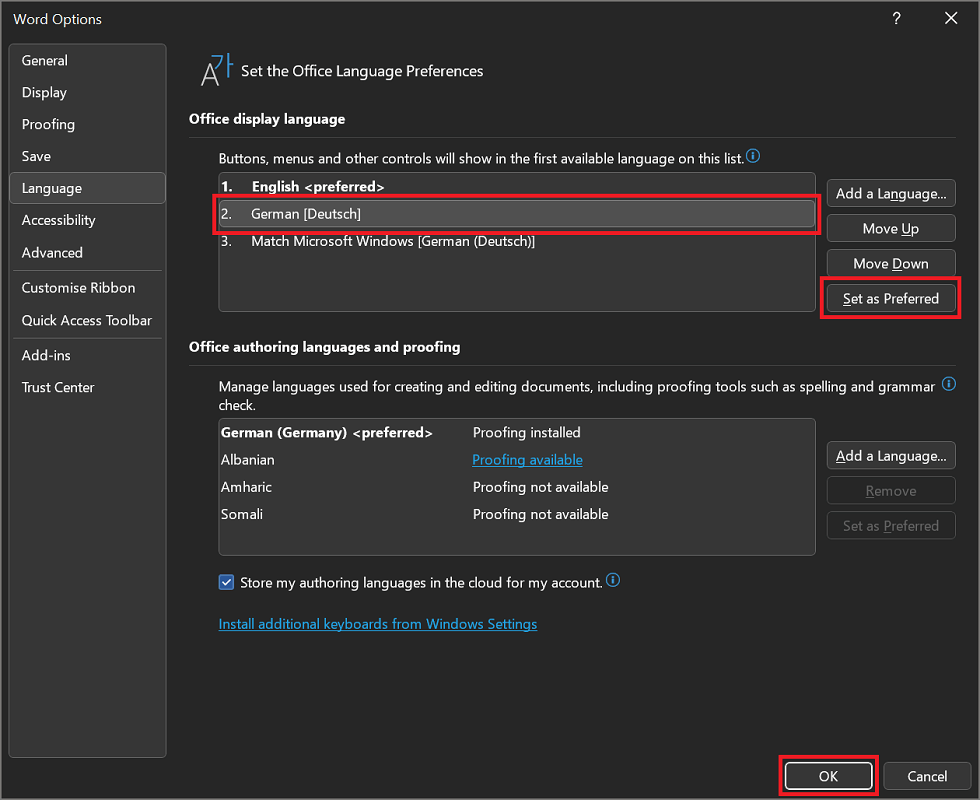Click Proofing installed status for German
Image resolution: width=980 pixels, height=800 pixels.
click(526, 432)
